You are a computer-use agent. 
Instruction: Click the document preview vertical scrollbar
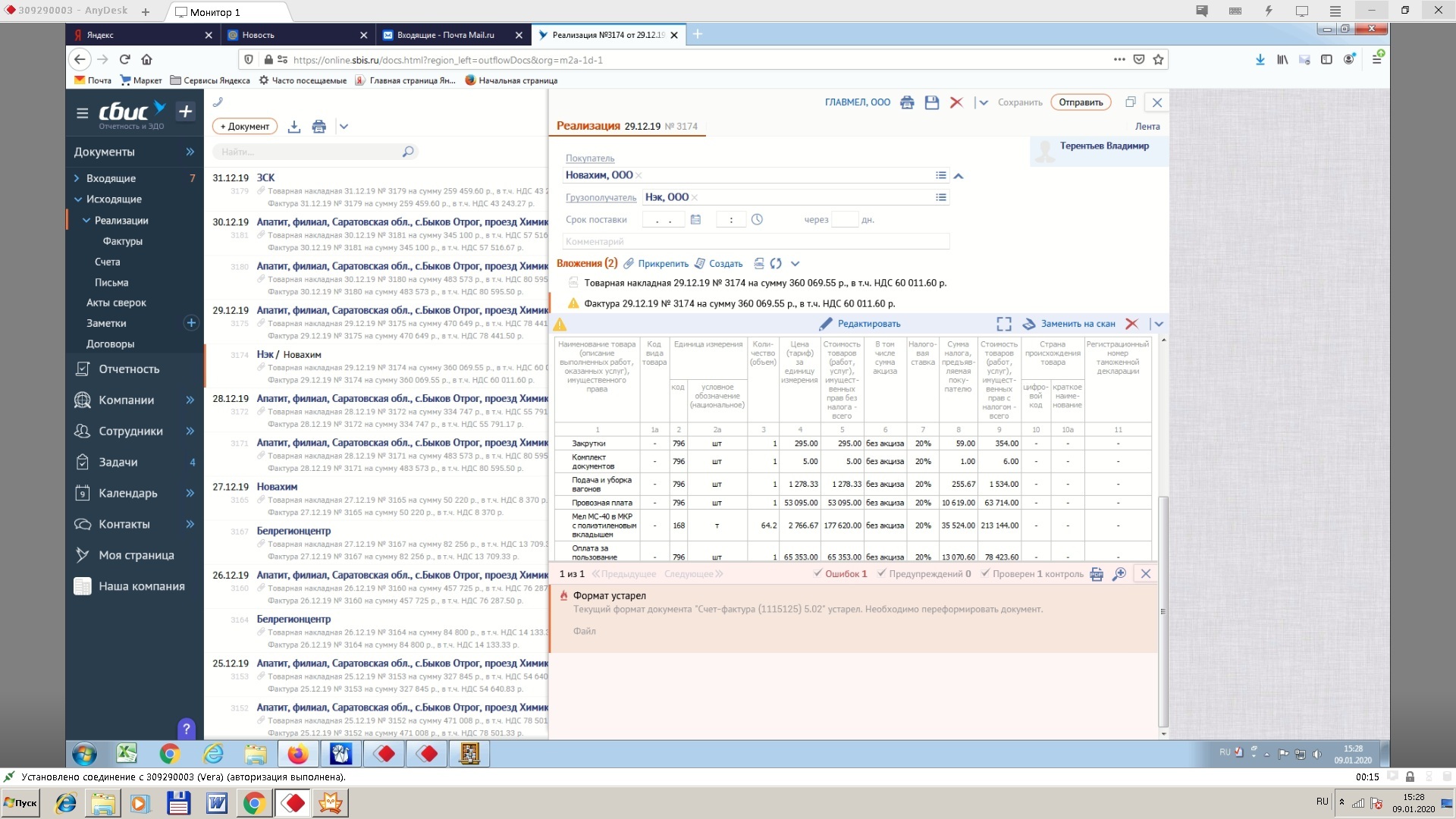[x=1163, y=610]
